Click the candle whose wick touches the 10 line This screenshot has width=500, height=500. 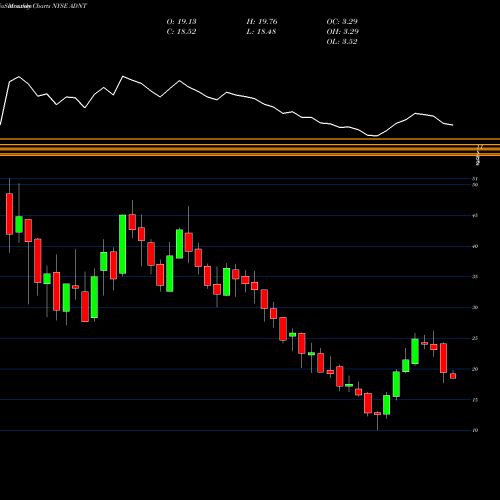point(377,413)
